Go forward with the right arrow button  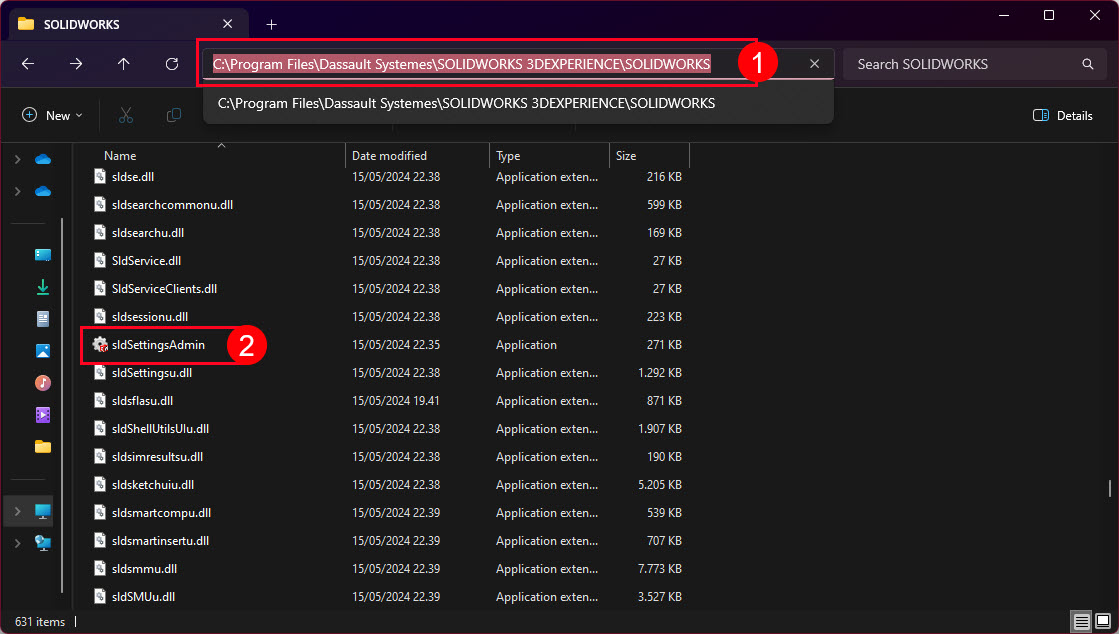pos(76,64)
